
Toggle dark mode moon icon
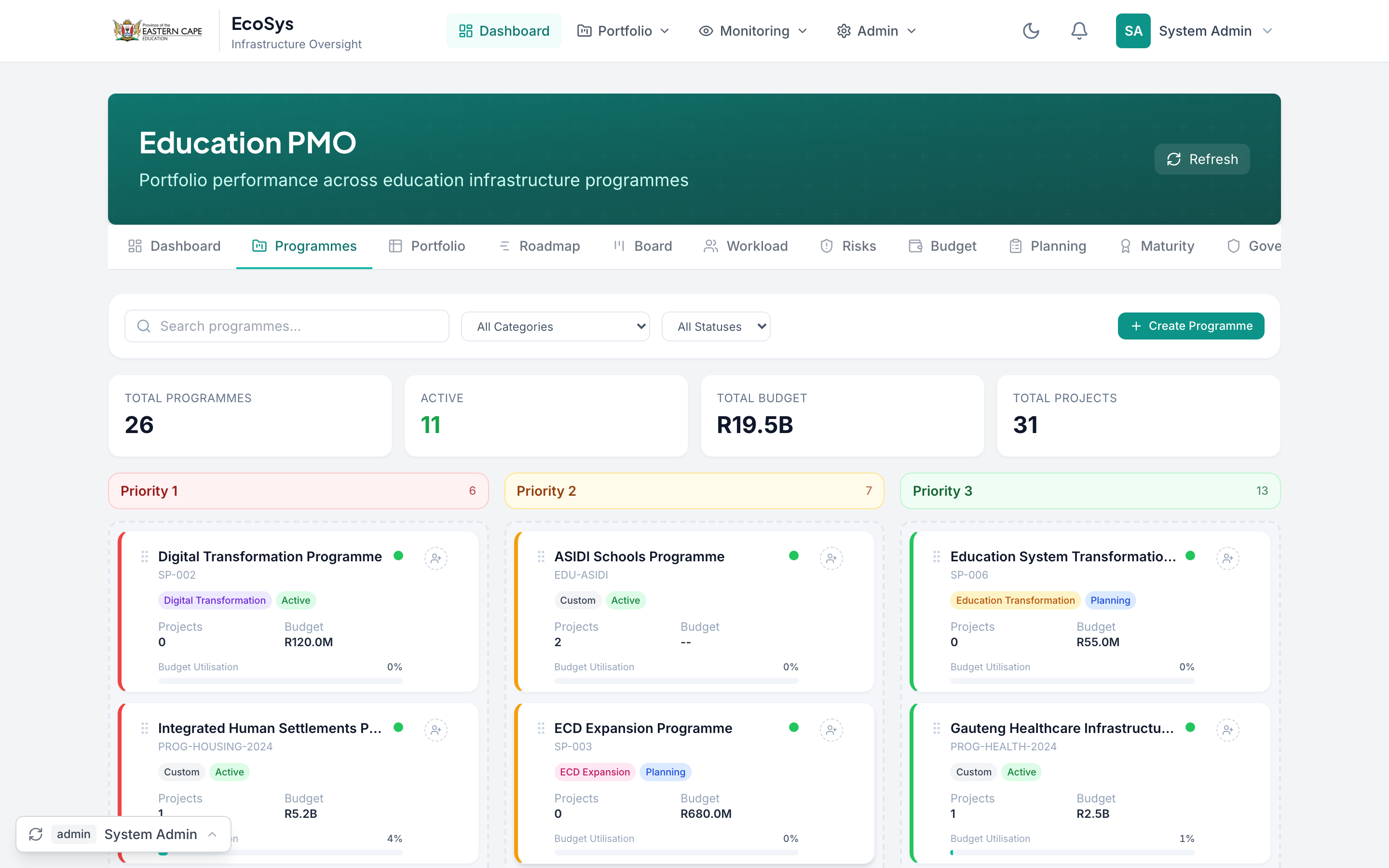(x=1031, y=31)
